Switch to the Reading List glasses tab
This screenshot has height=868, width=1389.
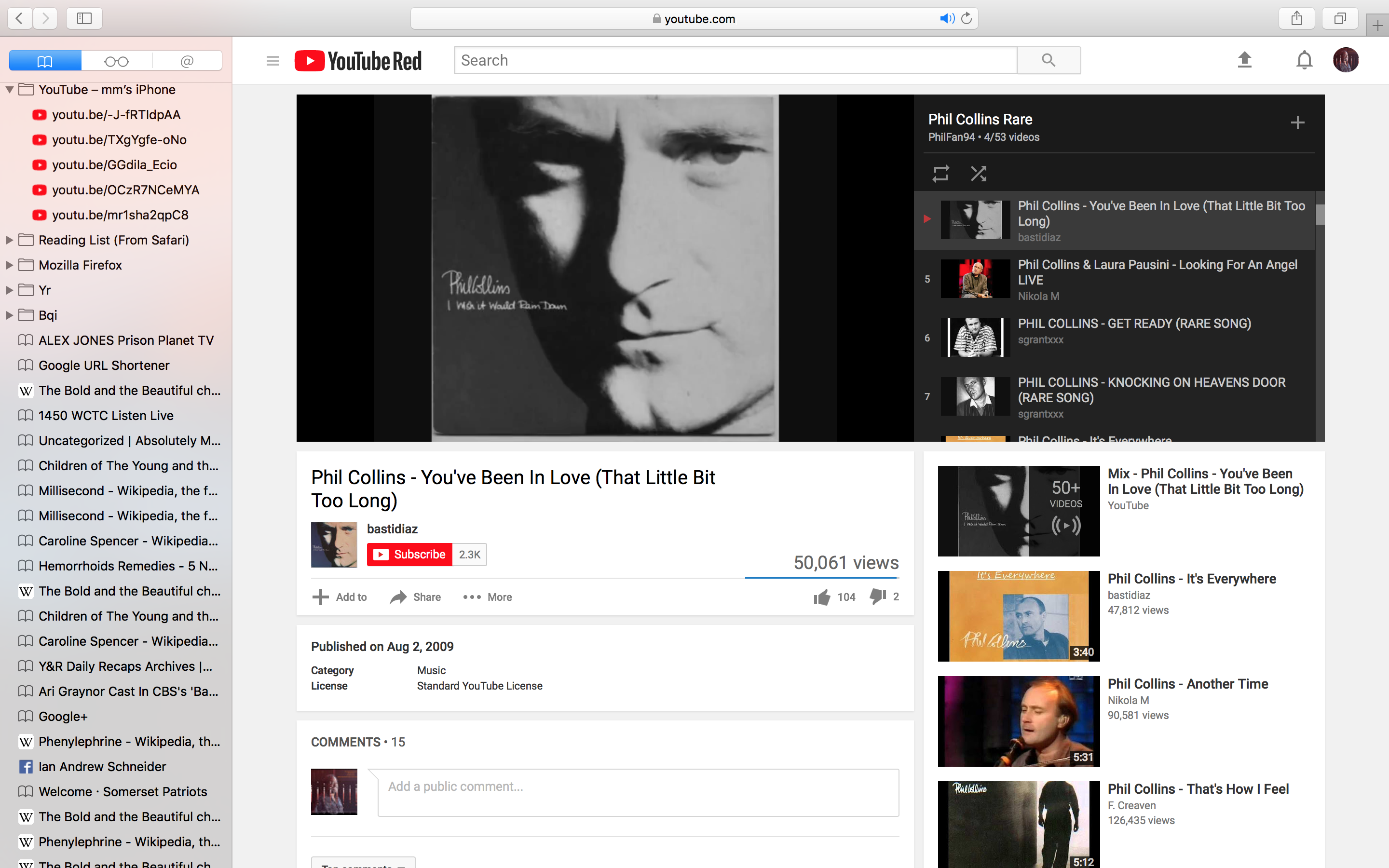(117, 61)
